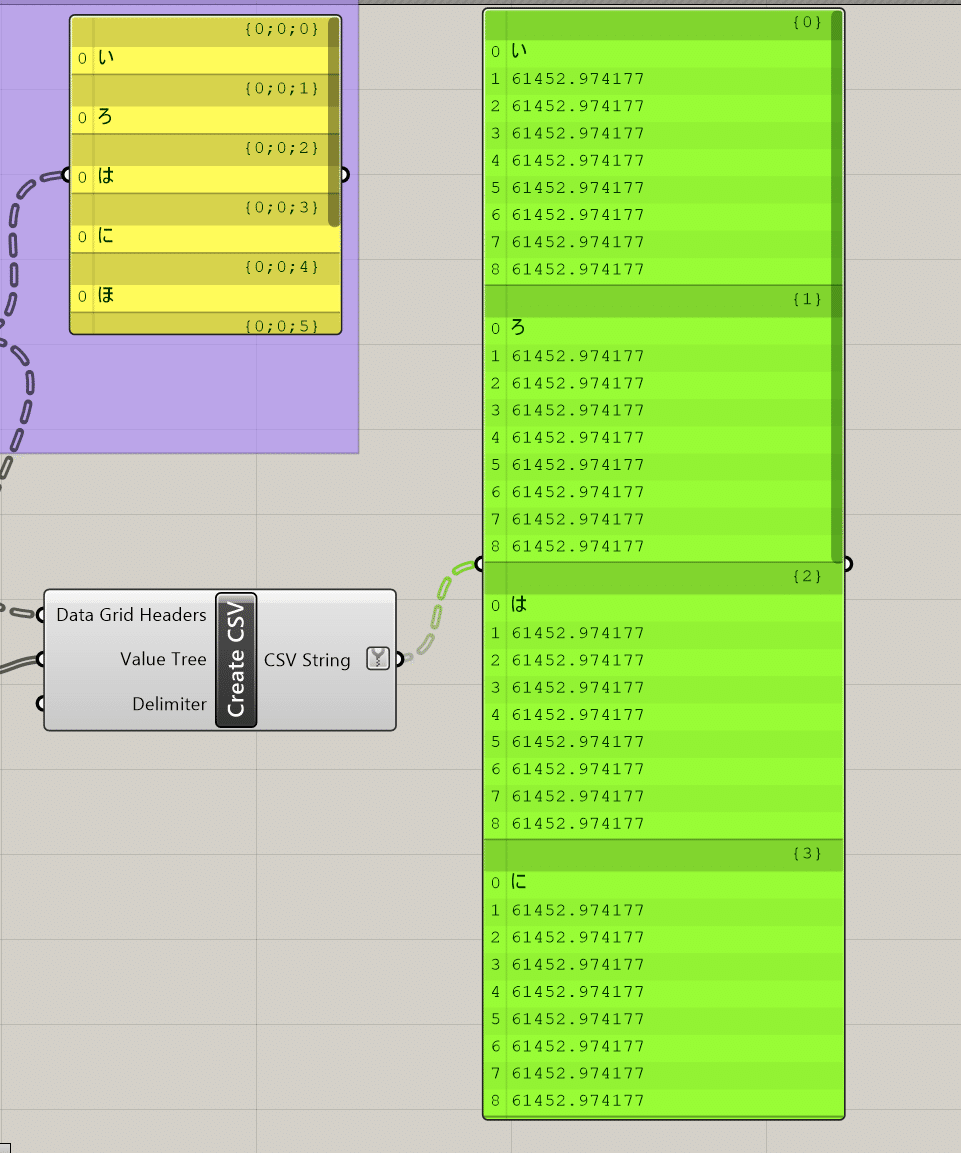Click branch header {0;0;4} in yellow panel

pos(206,268)
